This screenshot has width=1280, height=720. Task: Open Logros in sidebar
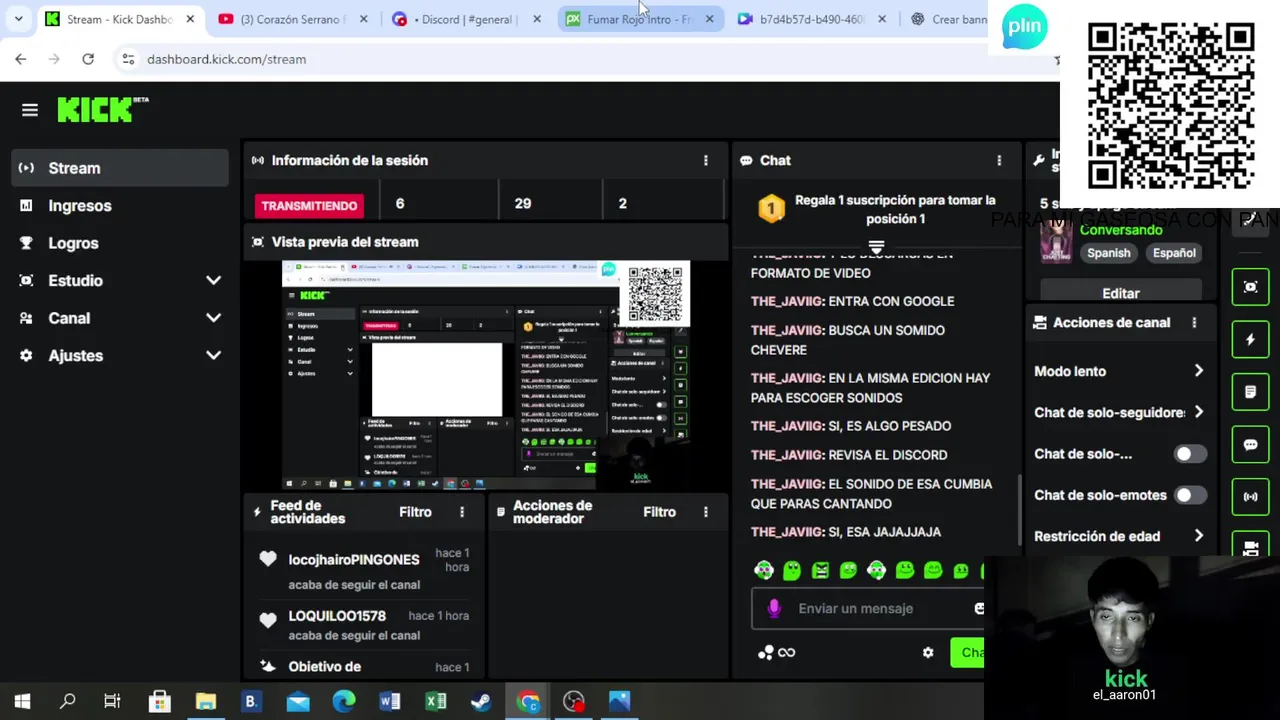pyautogui.click(x=120, y=243)
